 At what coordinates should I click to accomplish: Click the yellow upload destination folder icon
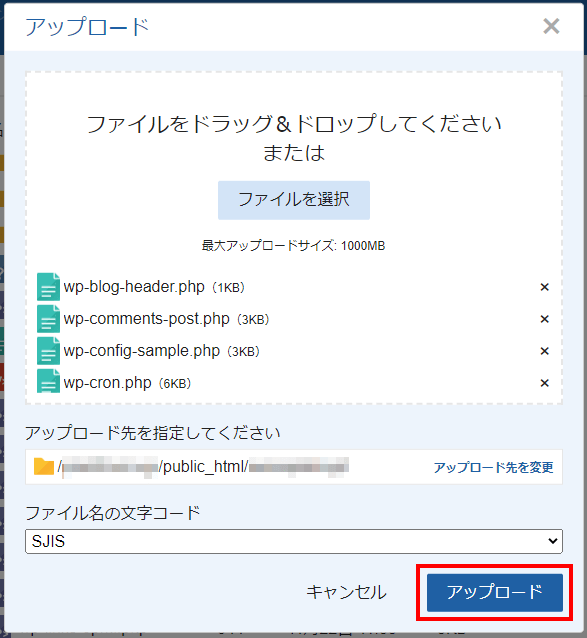(x=44, y=466)
